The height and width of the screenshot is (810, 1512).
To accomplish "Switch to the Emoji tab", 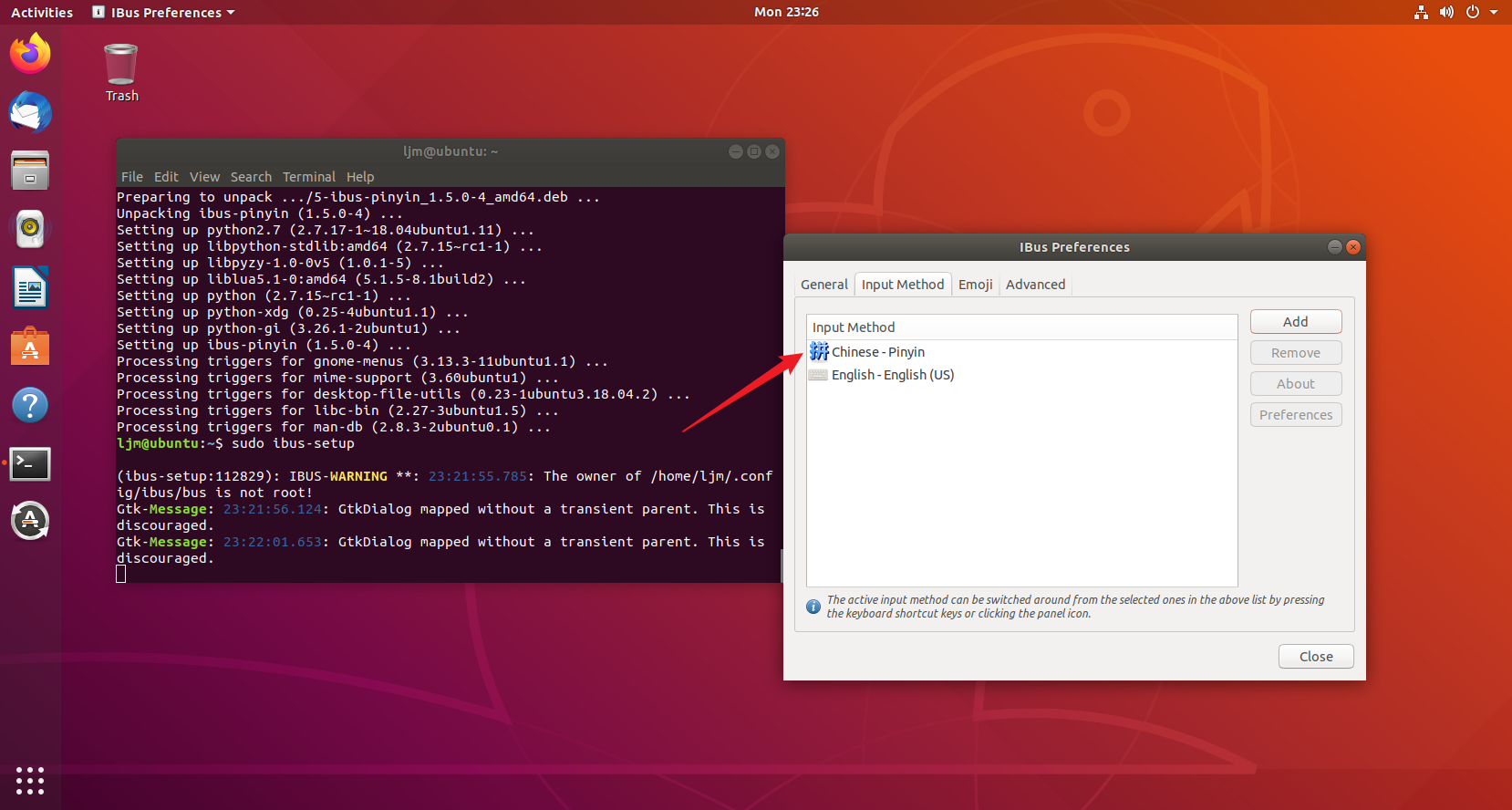I will 975,285.
